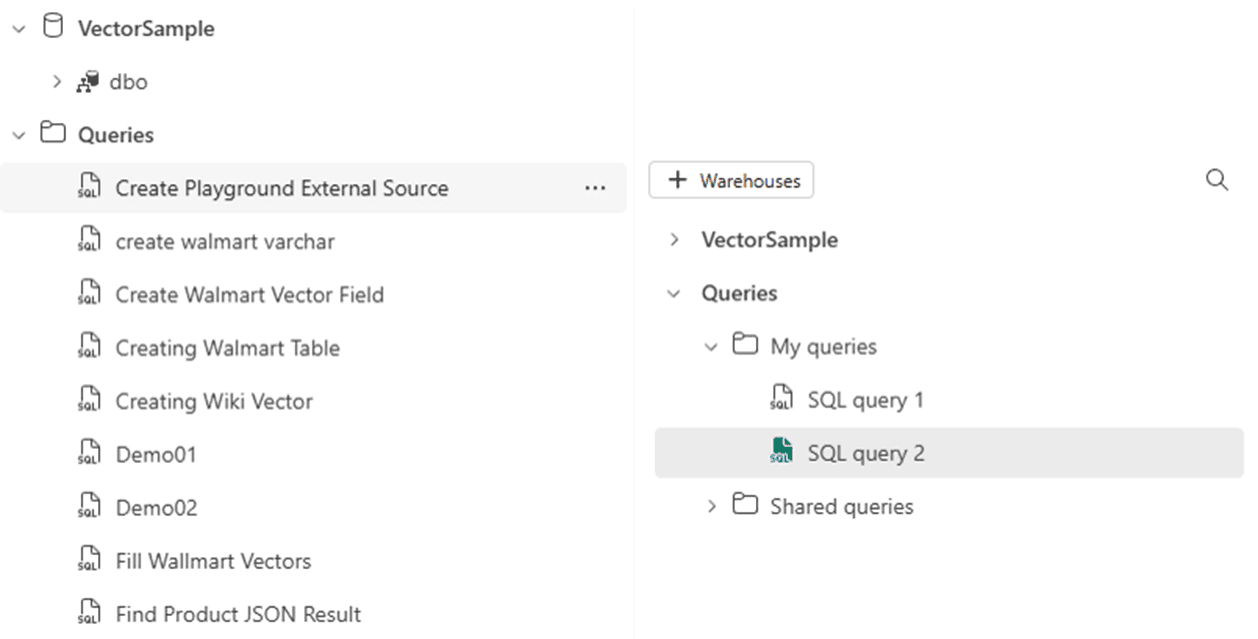The height and width of the screenshot is (639, 1258).
Task: Collapse the My queries folder
Action: tap(711, 347)
